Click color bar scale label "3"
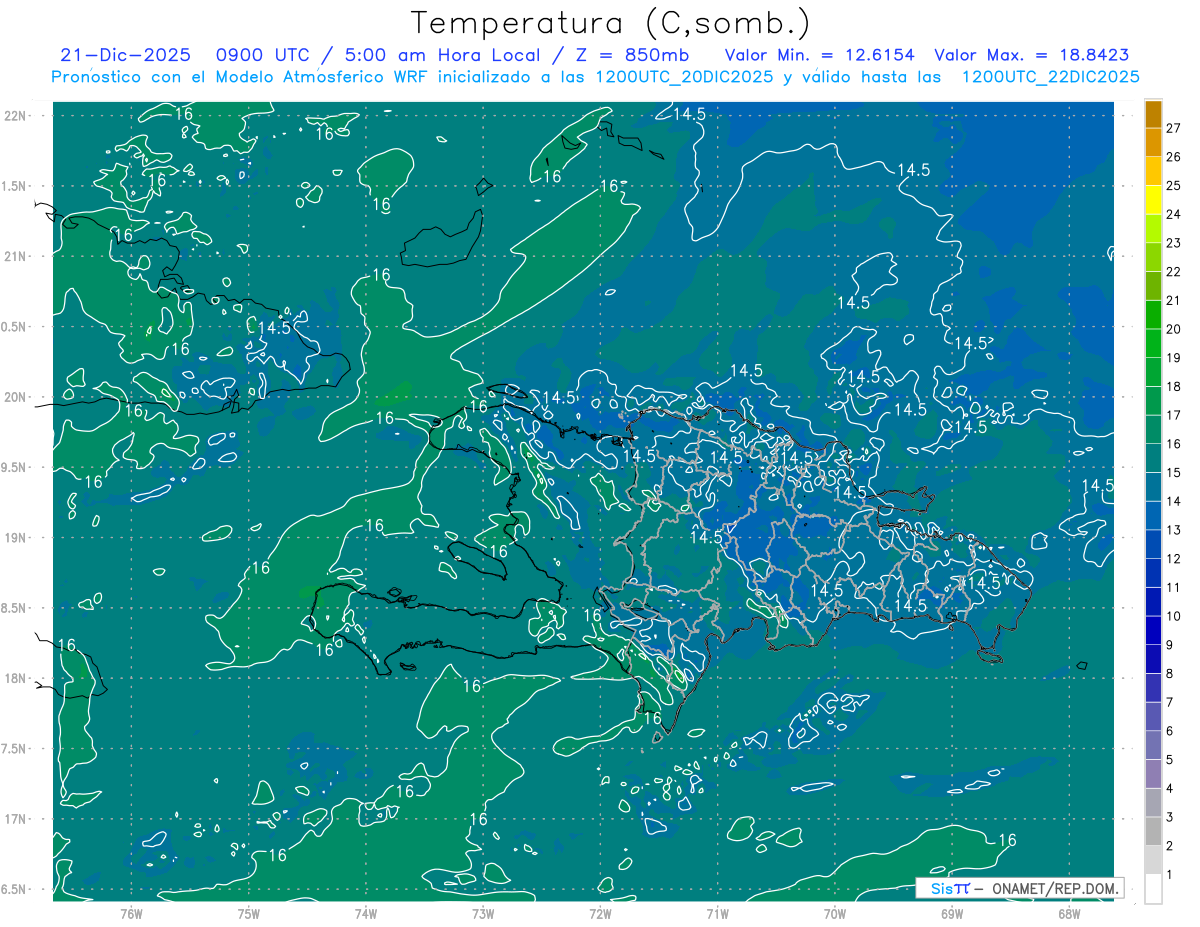Viewport: 1200px width, 927px height. 1170,818
